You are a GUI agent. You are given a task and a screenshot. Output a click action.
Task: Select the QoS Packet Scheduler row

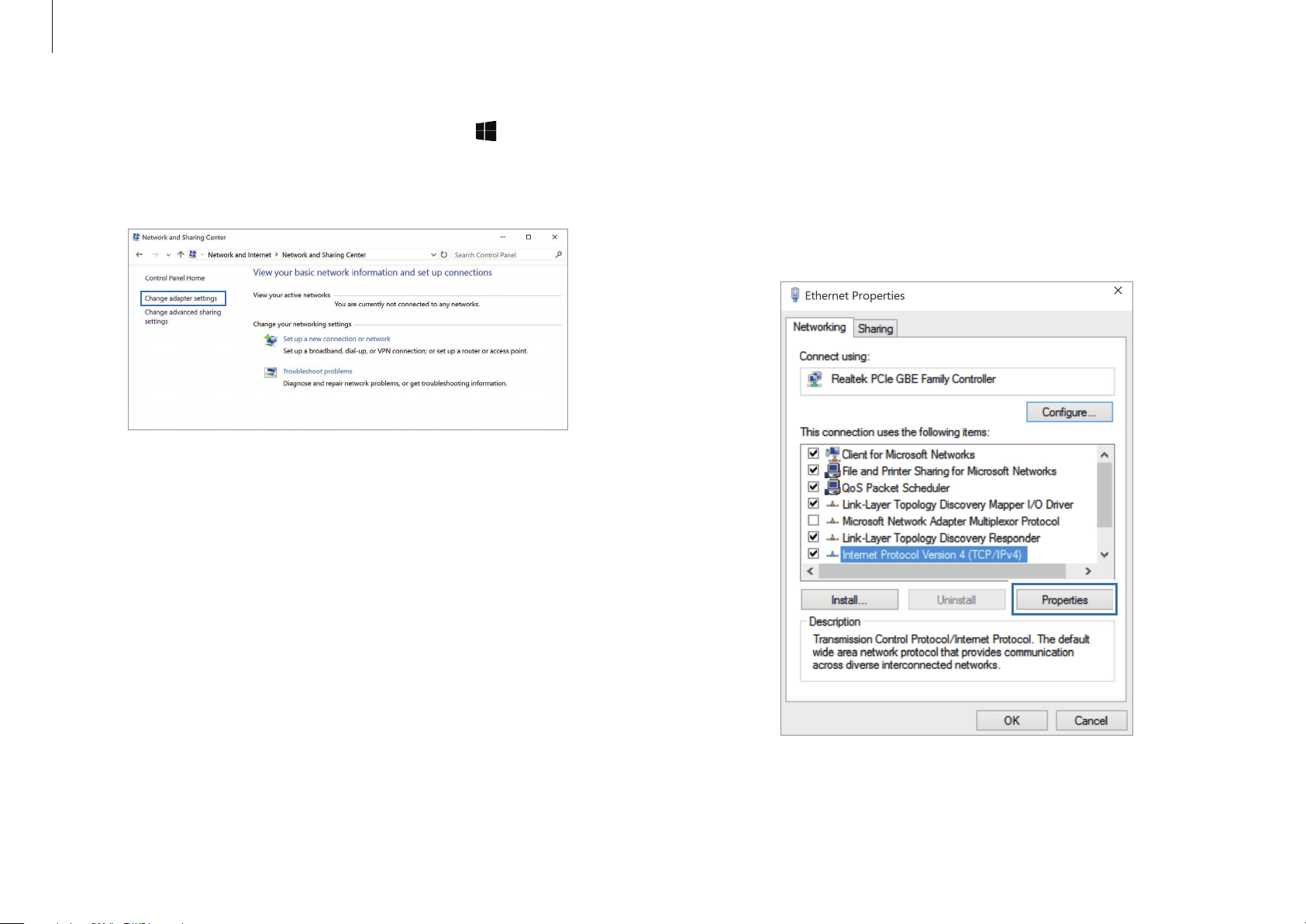pyautogui.click(x=895, y=488)
